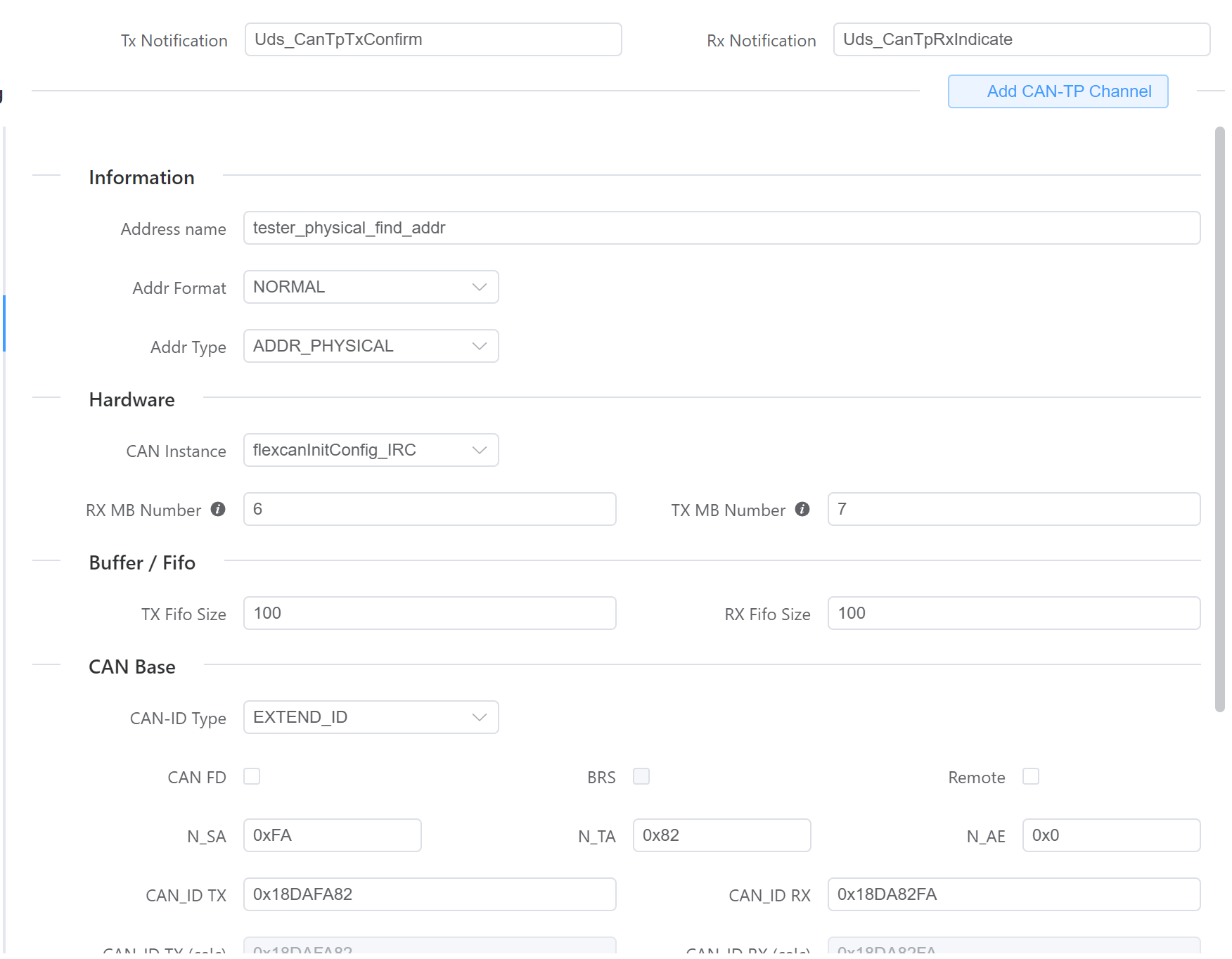Viewport: 1232px width, 959px height.
Task: Click the Address name input field
Action: point(721,228)
